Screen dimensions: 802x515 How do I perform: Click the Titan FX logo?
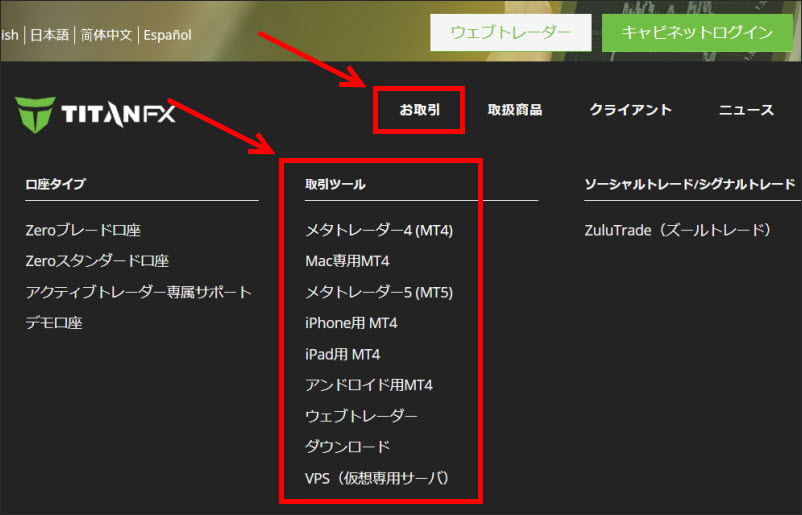[95, 115]
